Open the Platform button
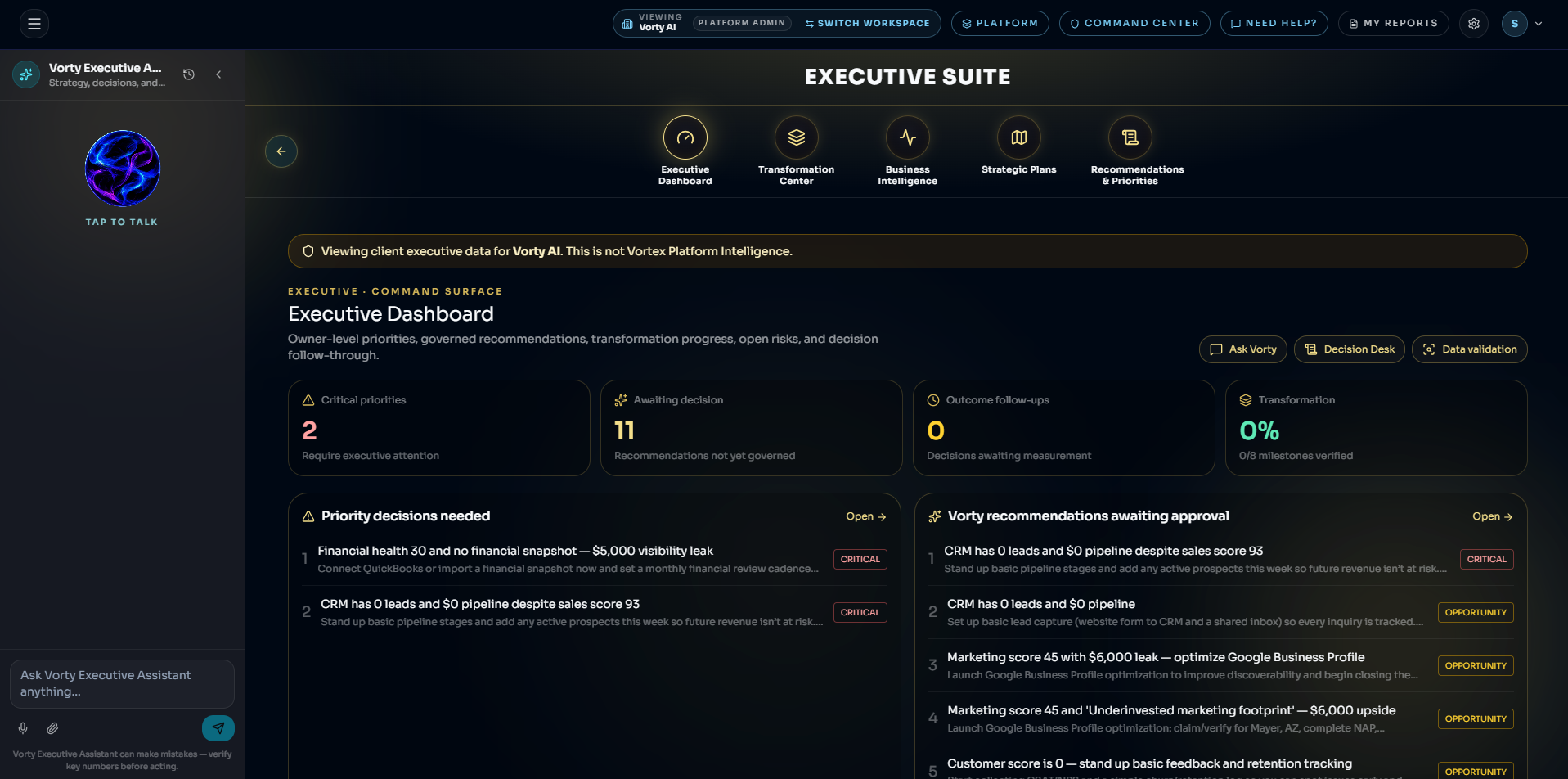1568x779 pixels. point(1000,24)
